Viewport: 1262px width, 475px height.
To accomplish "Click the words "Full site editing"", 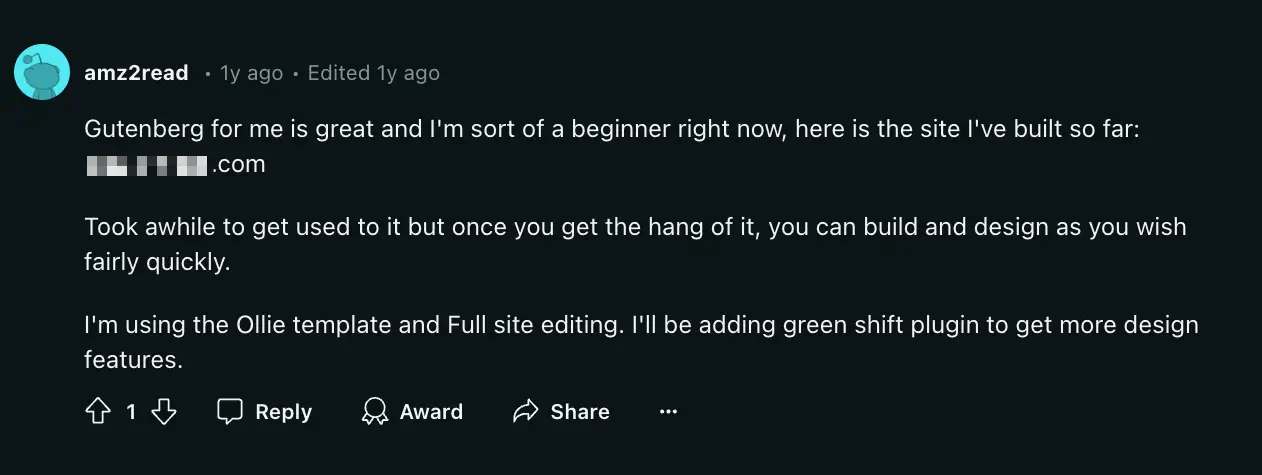I will [528, 325].
